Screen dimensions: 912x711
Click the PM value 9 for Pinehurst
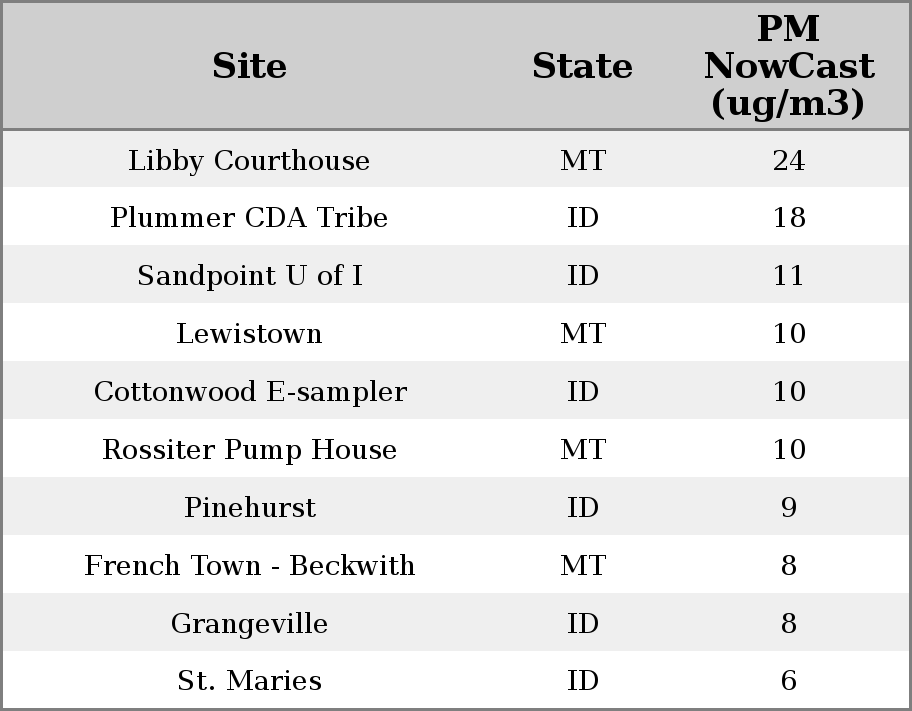(x=788, y=508)
